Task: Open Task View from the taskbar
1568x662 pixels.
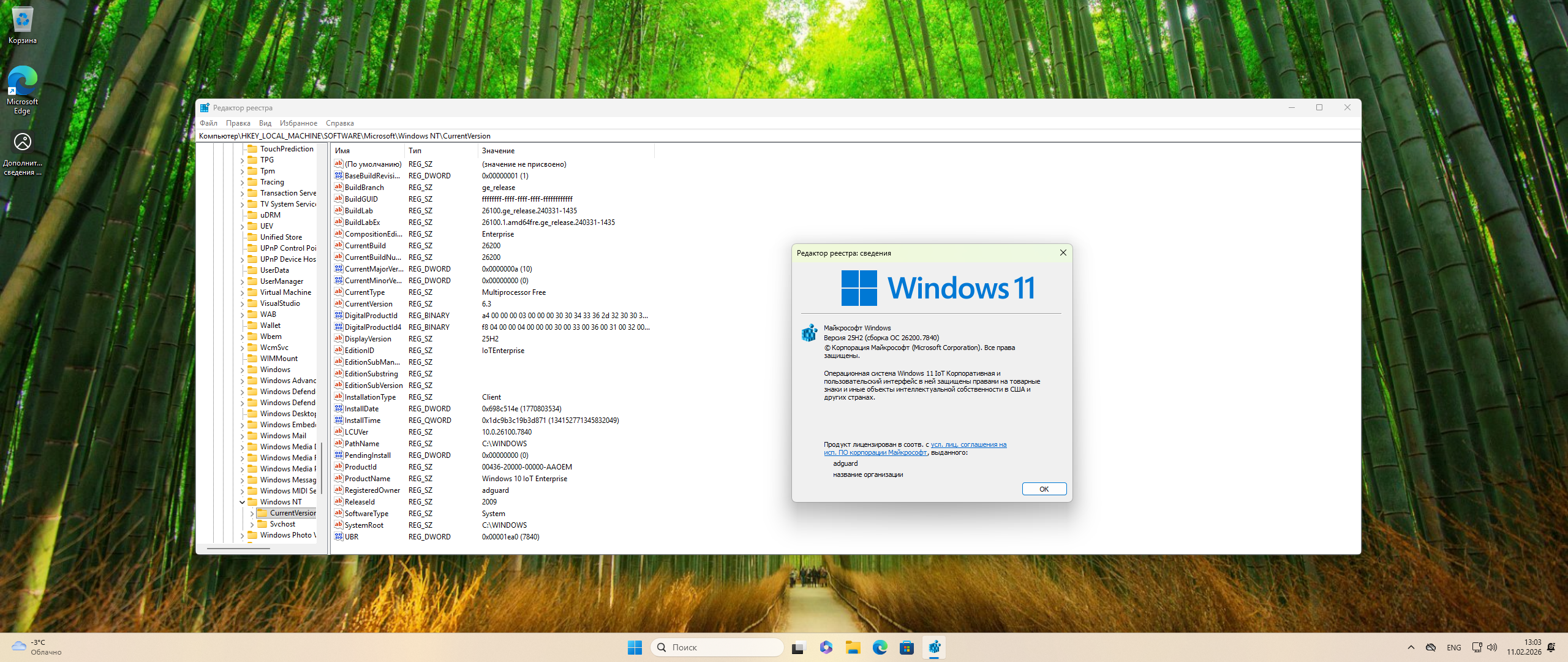Action: [798, 647]
